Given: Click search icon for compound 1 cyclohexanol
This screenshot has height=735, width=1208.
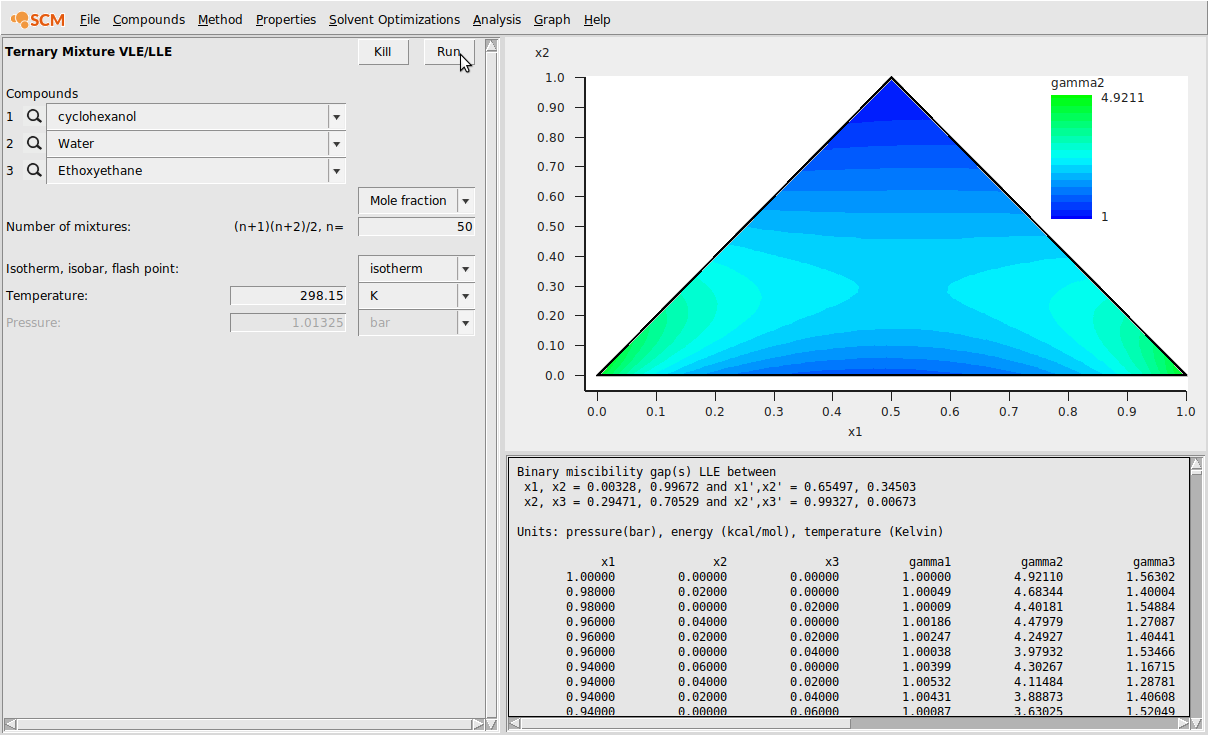Looking at the screenshot, I should pos(34,117).
